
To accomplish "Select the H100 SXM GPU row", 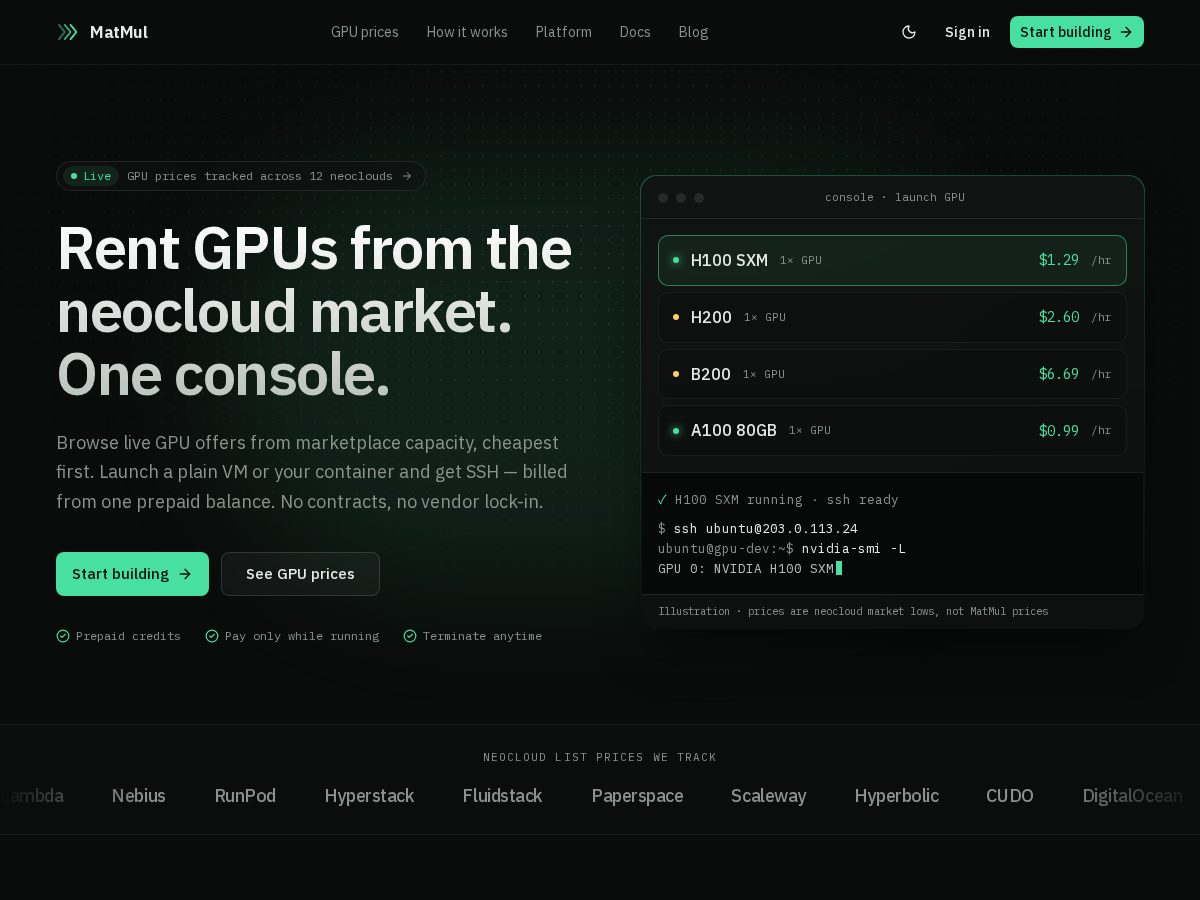I will (x=892, y=260).
